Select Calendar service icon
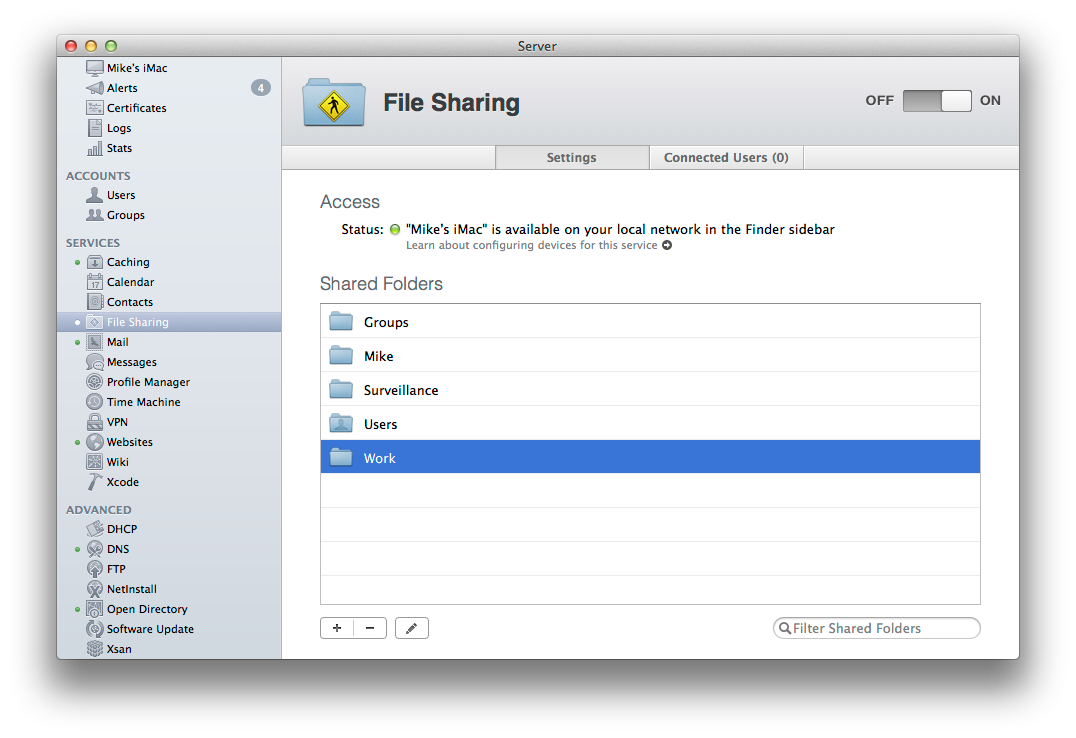The height and width of the screenshot is (738, 1076). click(x=95, y=281)
